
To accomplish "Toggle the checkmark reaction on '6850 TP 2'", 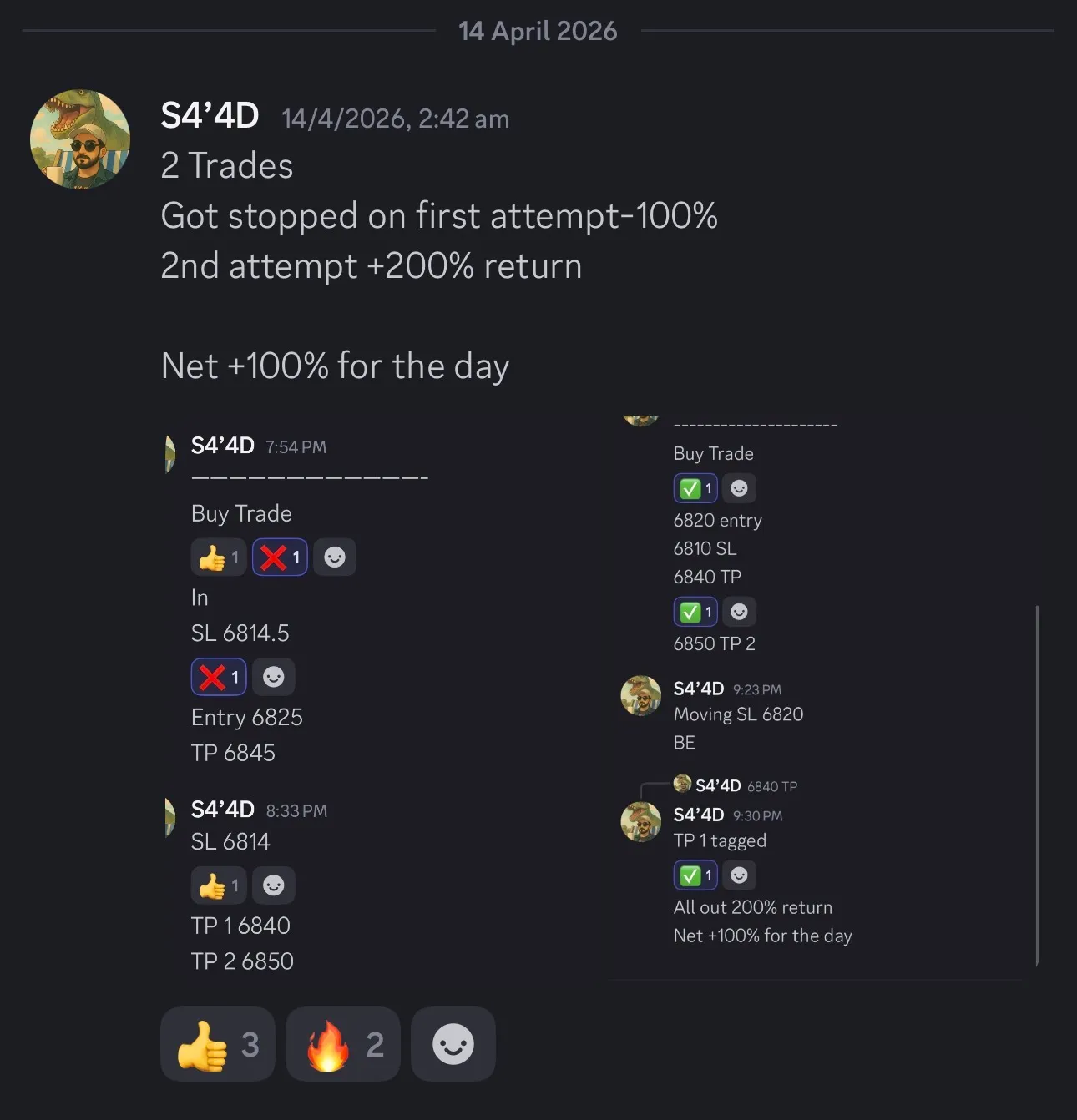I will tap(695, 611).
